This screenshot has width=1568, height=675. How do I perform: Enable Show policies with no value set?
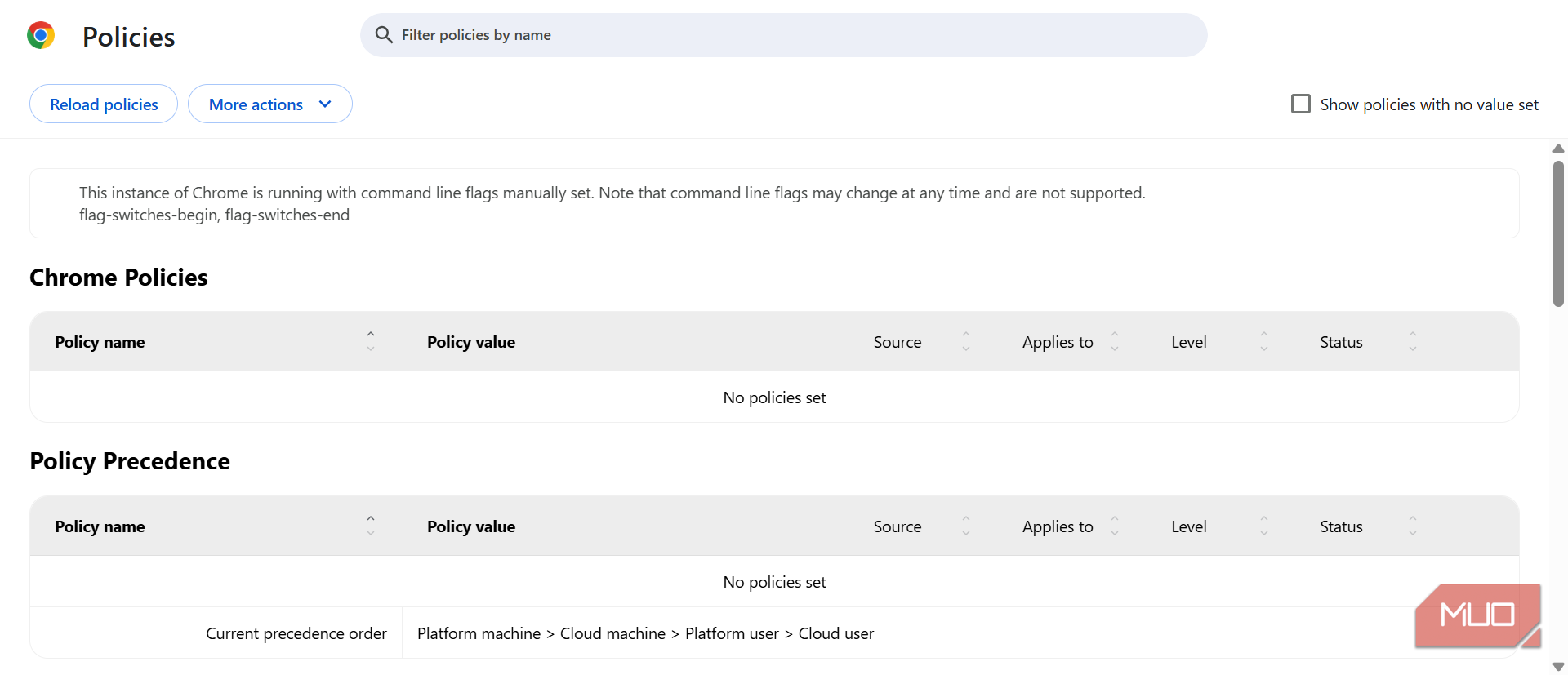coord(1301,104)
